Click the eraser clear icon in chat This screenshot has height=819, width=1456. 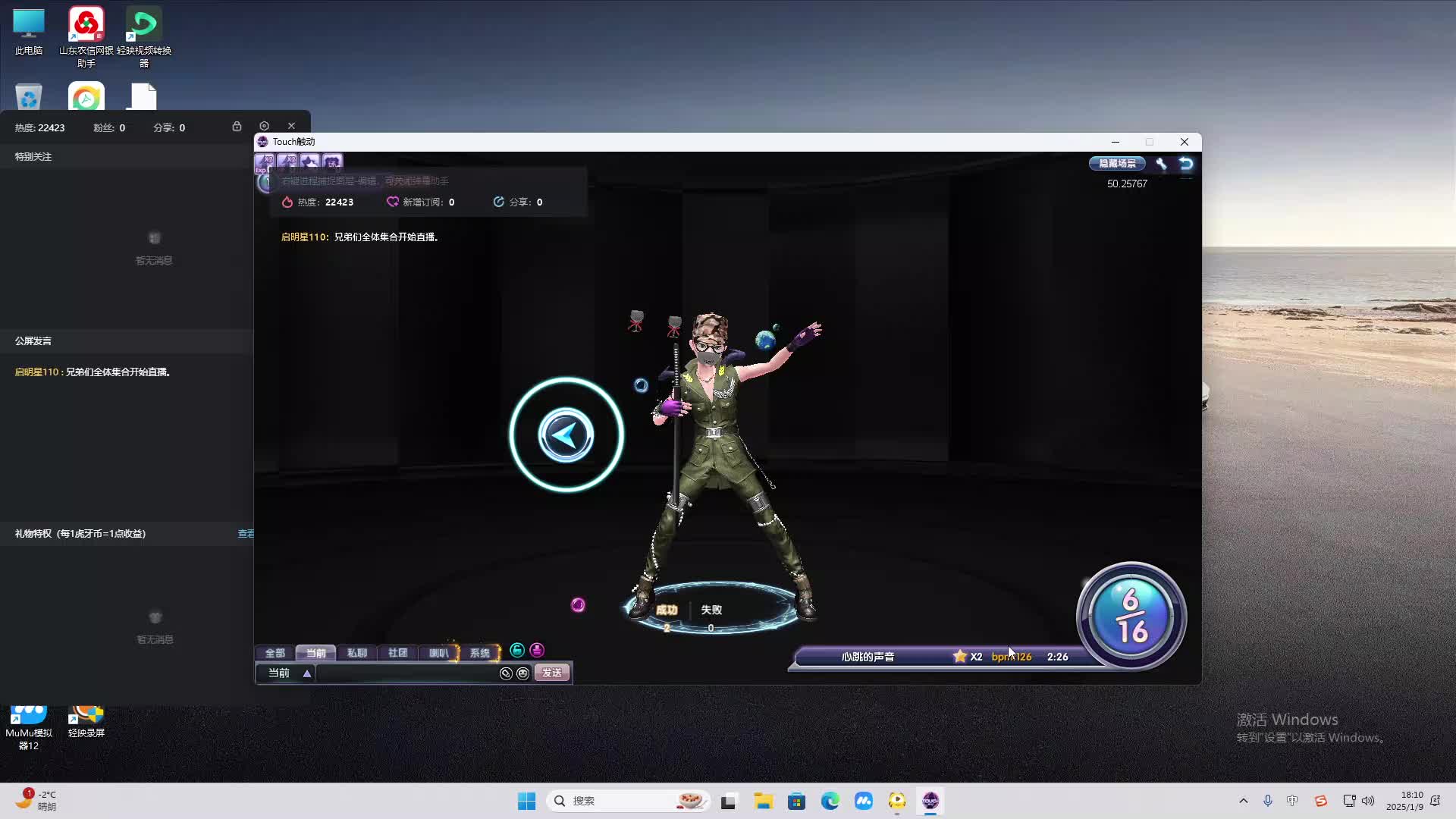coord(506,673)
